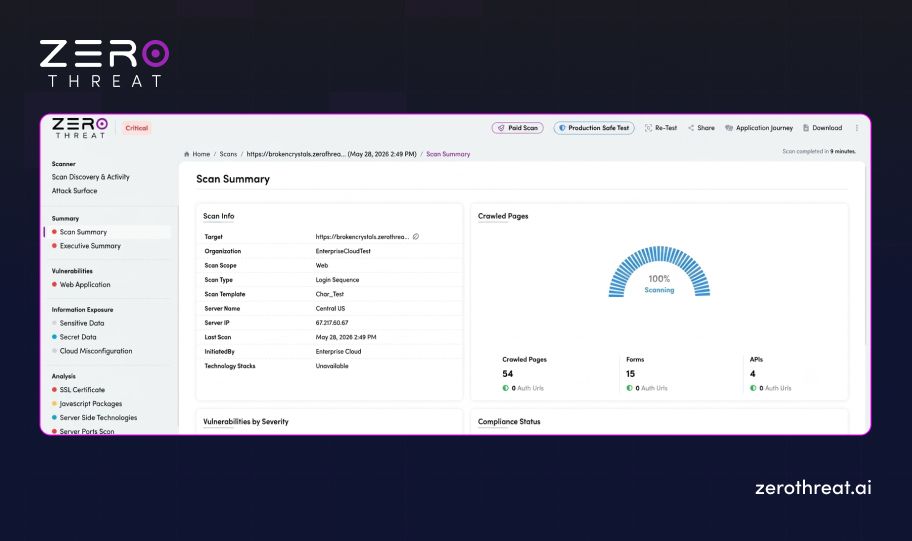912x541 pixels.
Task: Open SSL Certificate analysis in sidebar
Action: tap(82, 390)
